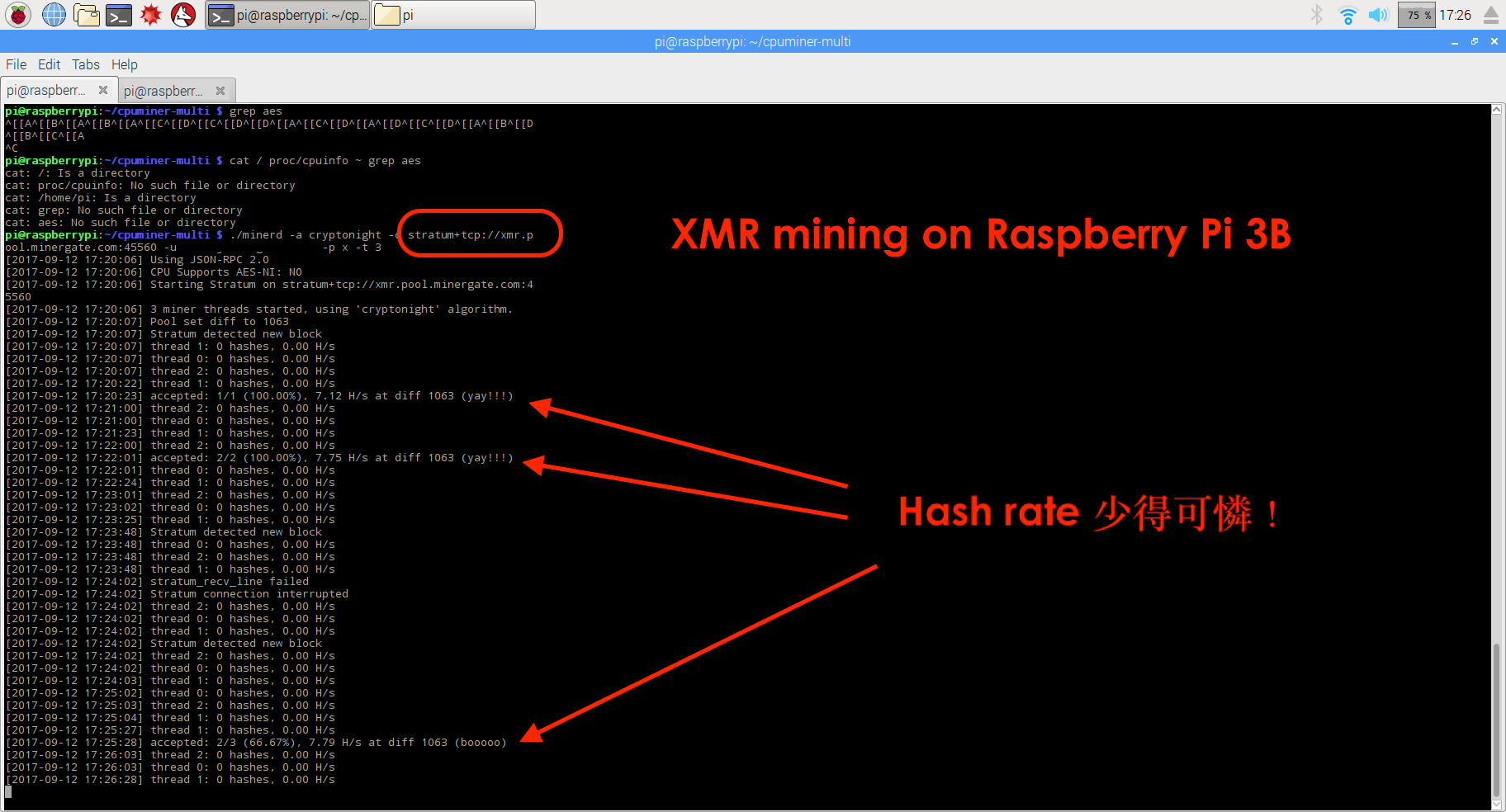Open the Mathematica red star icon
Image resolution: width=1506 pixels, height=812 pixels.
click(150, 14)
